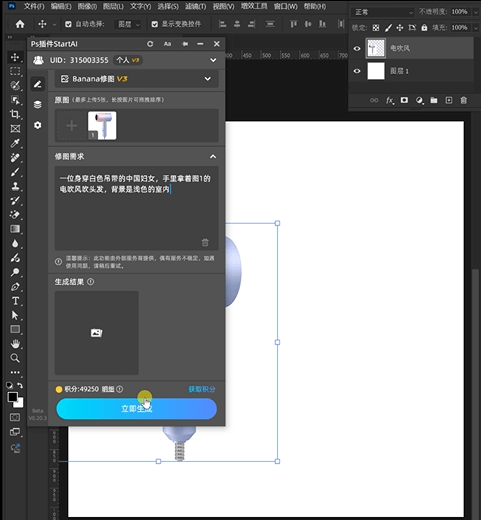Select the Hand tool
This screenshot has width=481, height=520.
tap(15, 344)
